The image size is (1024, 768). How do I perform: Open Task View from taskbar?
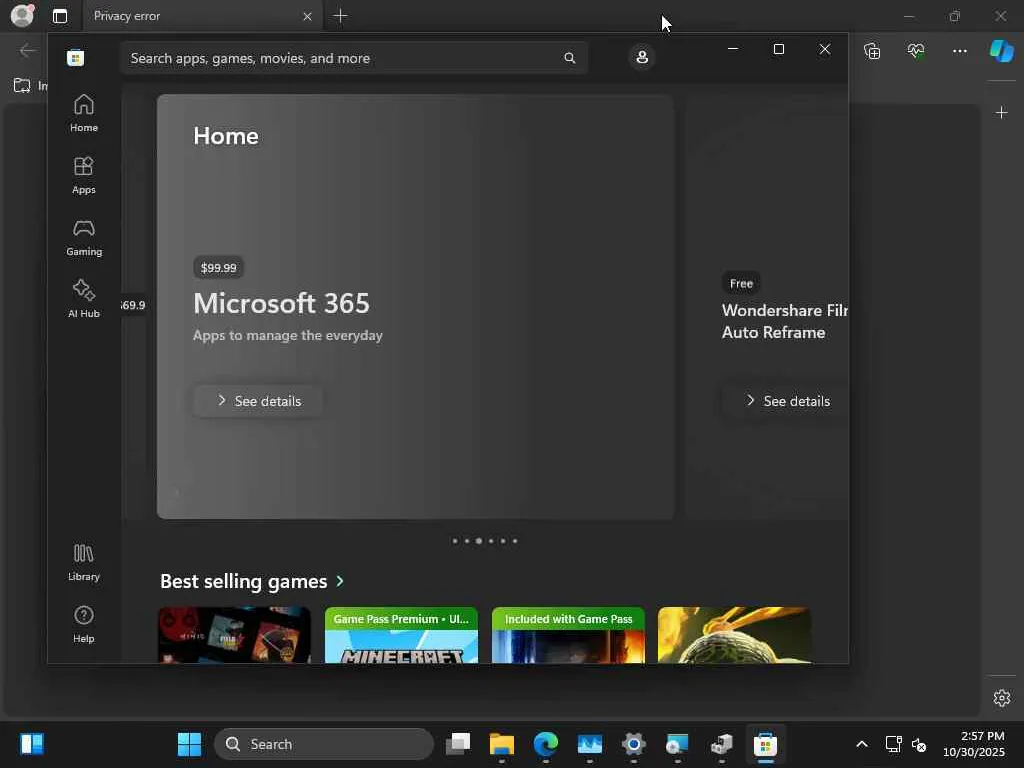(458, 744)
